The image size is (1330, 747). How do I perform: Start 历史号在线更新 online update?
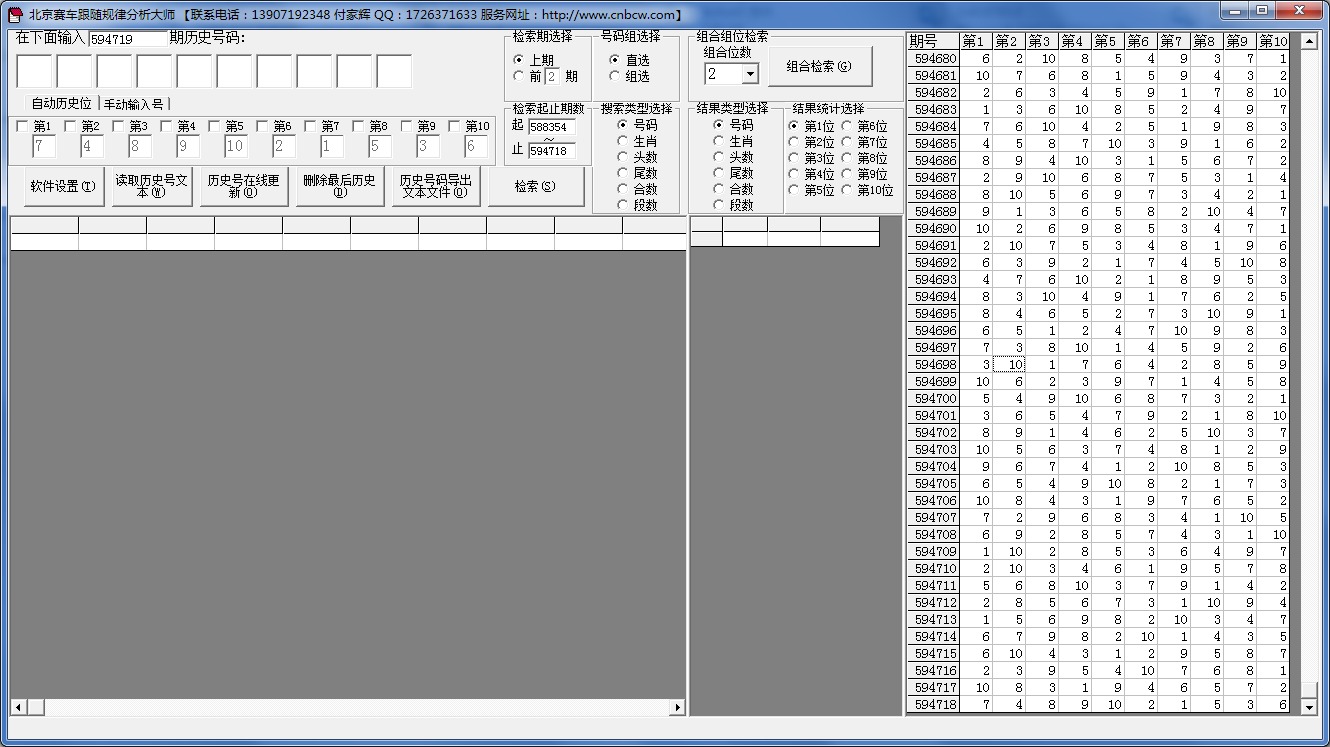(x=243, y=187)
